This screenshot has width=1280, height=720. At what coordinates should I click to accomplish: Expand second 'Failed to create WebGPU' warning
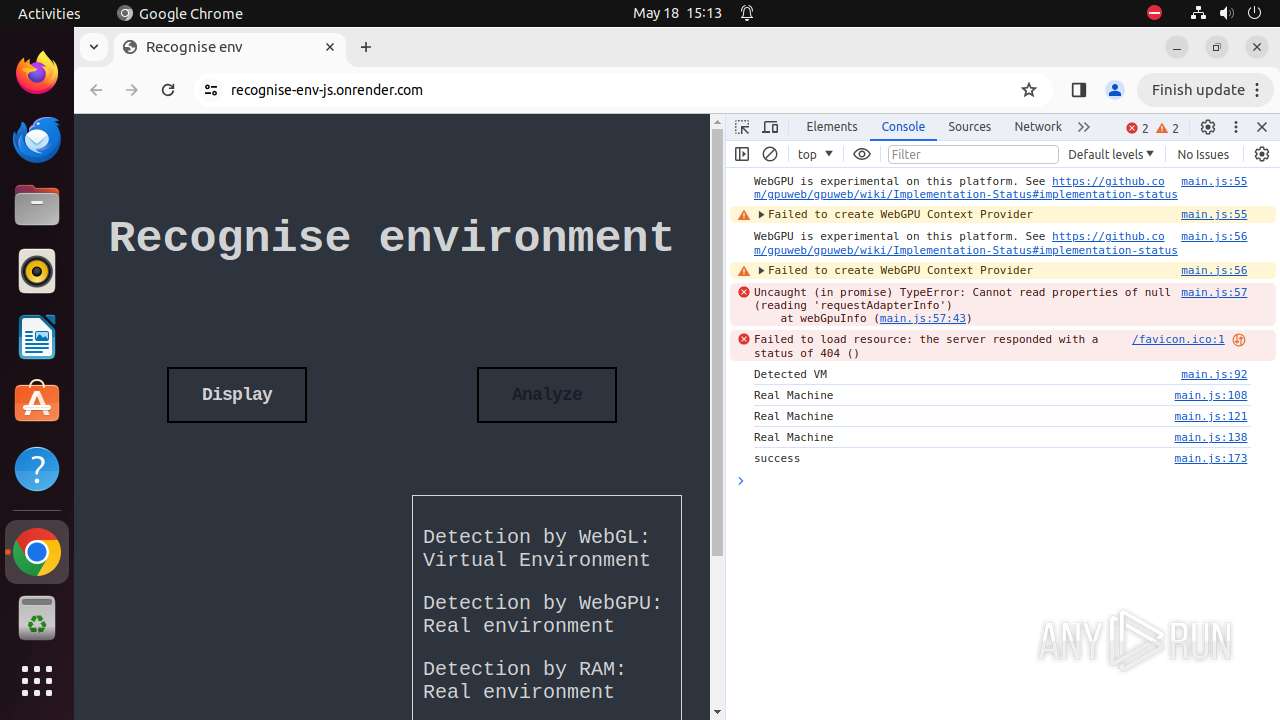click(761, 270)
